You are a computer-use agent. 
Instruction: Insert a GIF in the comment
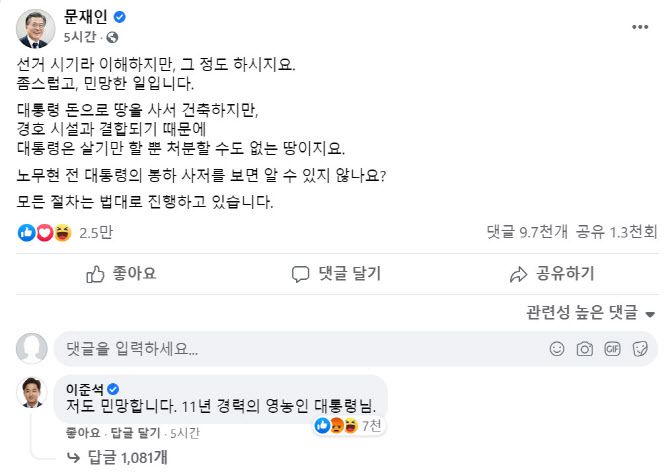(x=612, y=349)
